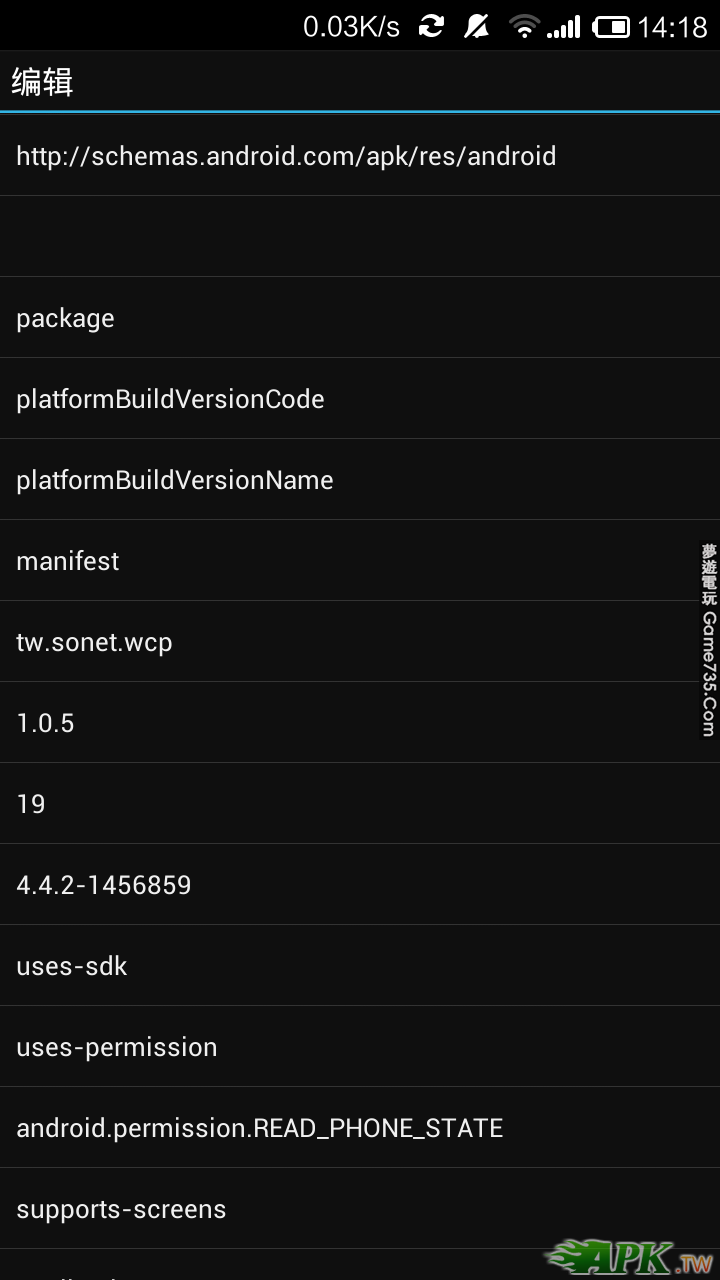Tap the battery icon
The width and height of the screenshot is (720, 1280).
tap(611, 27)
